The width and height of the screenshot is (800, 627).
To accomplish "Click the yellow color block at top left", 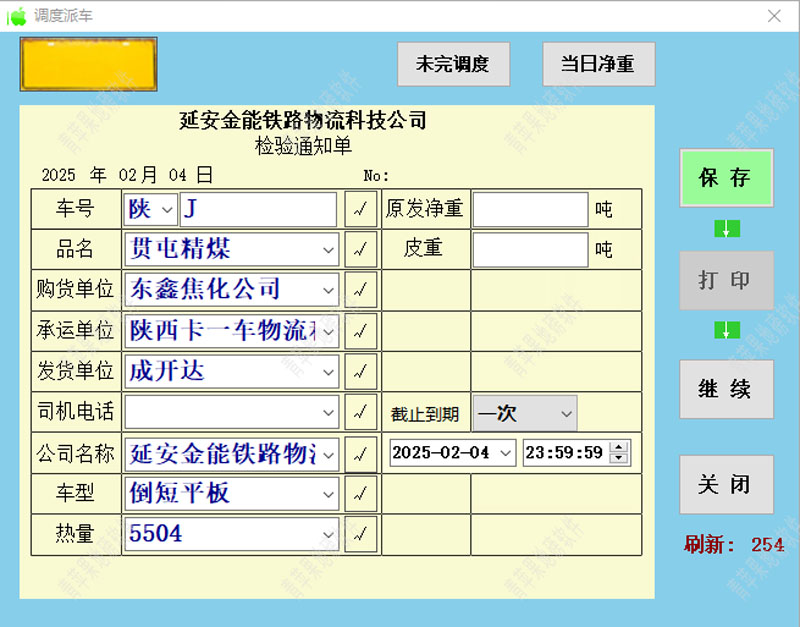I will click(88, 64).
